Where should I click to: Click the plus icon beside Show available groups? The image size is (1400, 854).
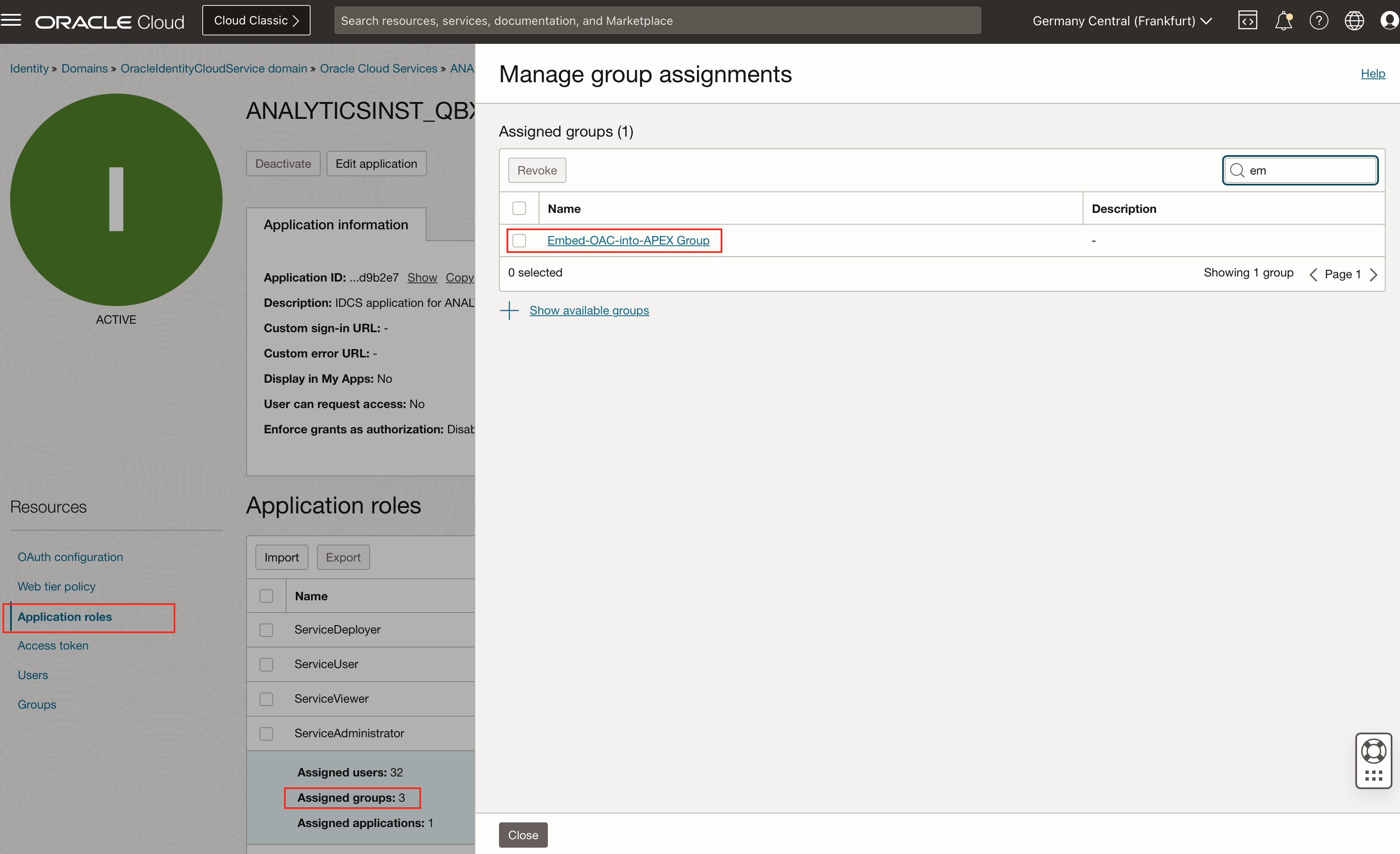click(x=509, y=310)
